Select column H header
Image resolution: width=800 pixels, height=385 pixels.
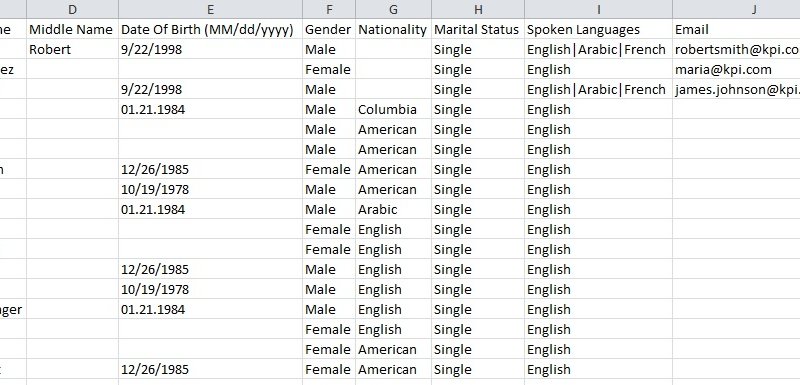click(x=478, y=9)
